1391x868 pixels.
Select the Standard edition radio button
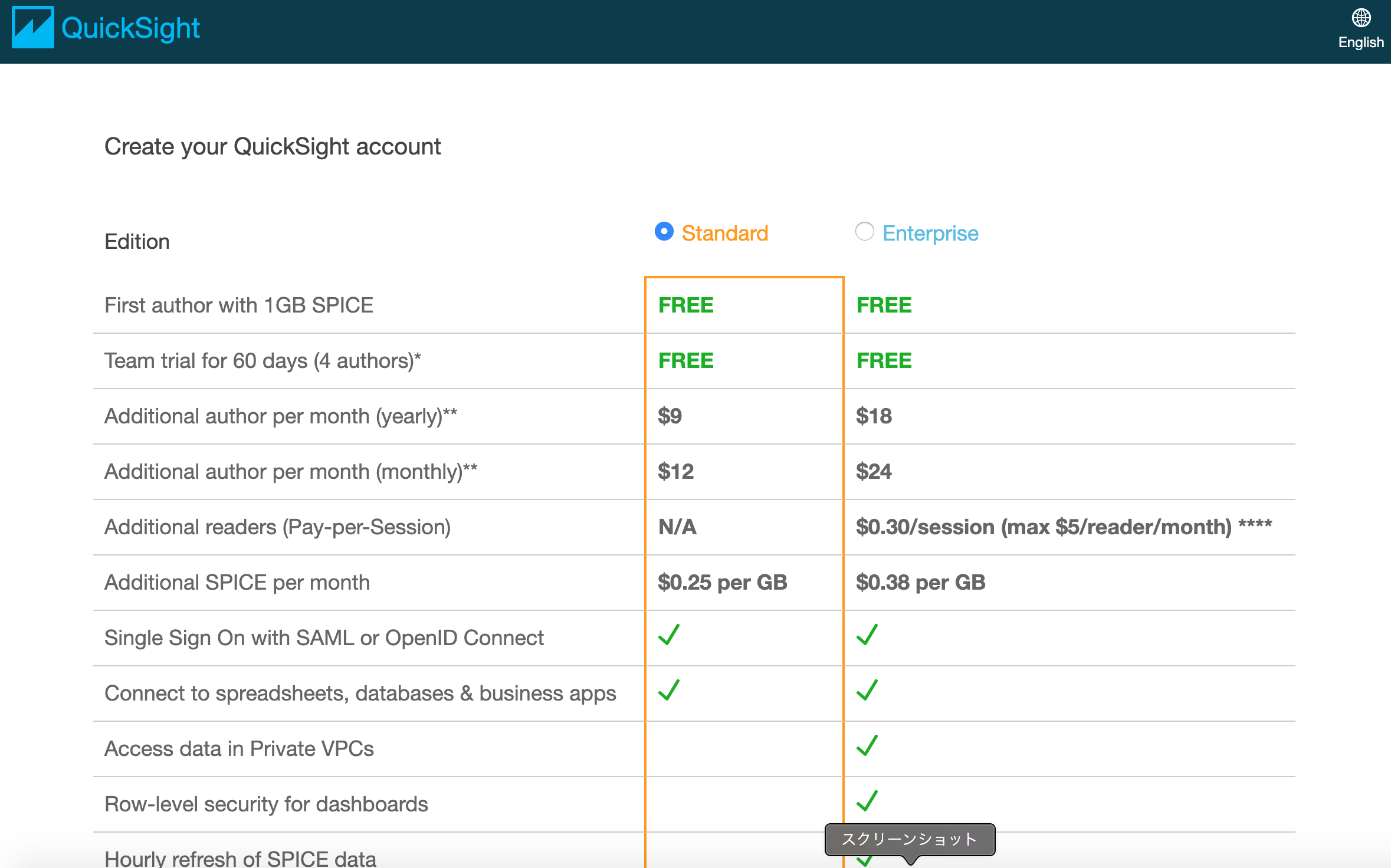pos(664,231)
